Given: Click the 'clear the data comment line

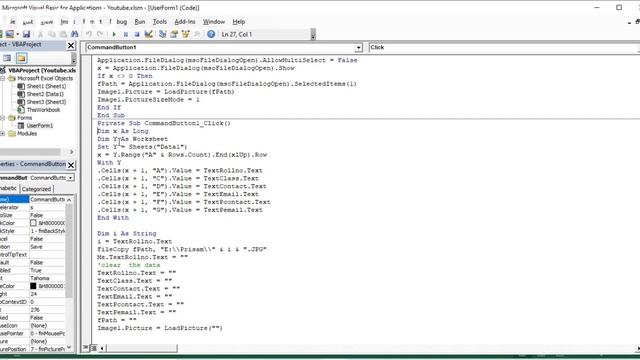Looking at the screenshot, I should click(x=129, y=265).
